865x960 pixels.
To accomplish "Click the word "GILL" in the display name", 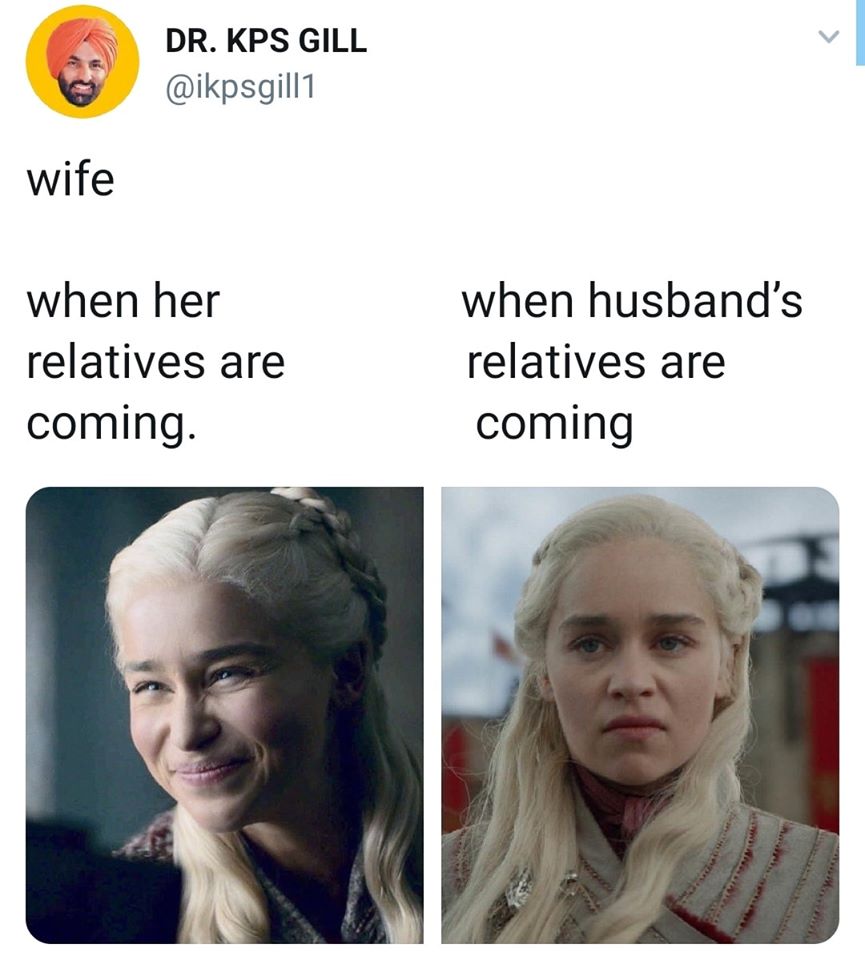I will coord(332,42).
